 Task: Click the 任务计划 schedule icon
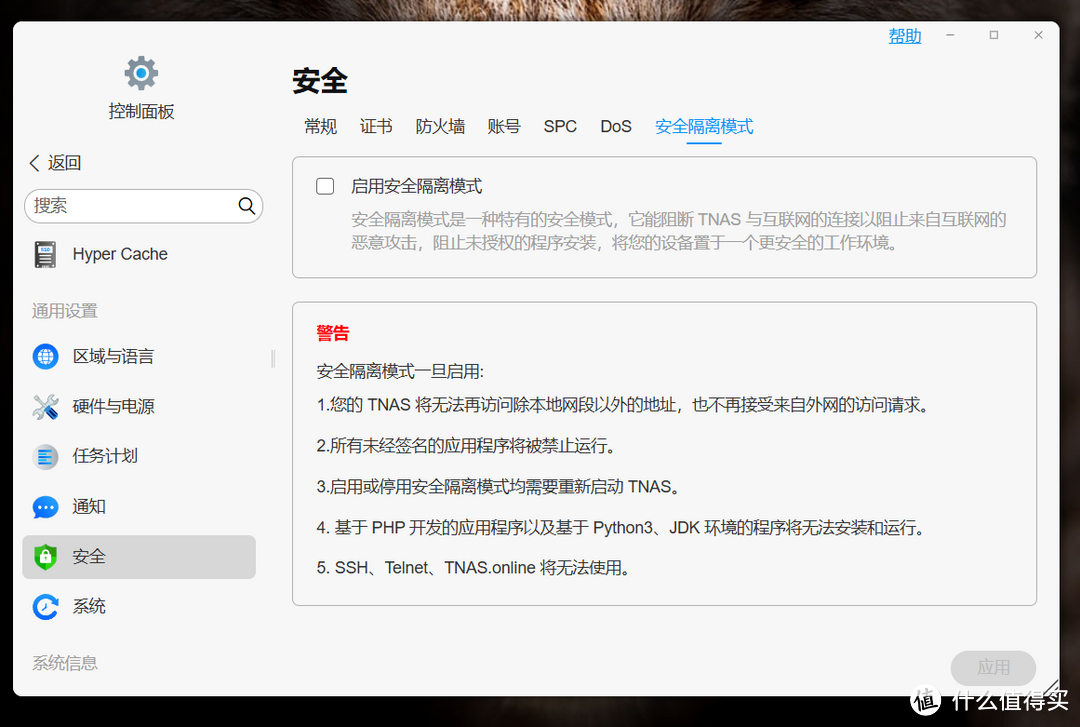point(44,456)
